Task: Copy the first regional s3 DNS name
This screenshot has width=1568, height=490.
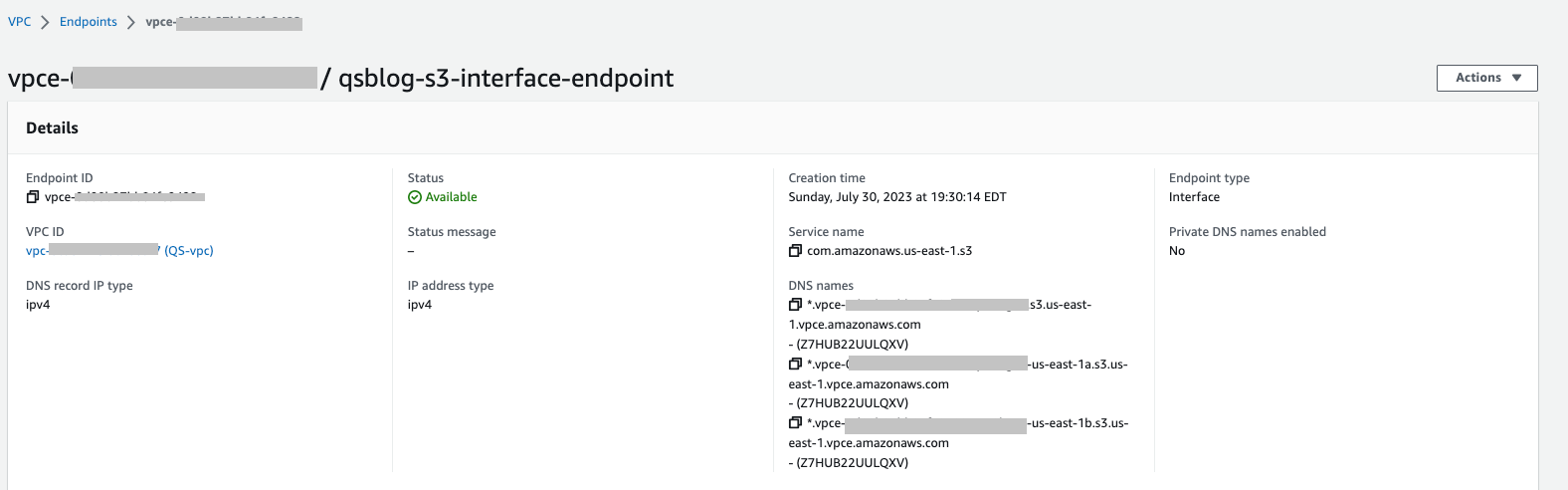Action: point(795,305)
